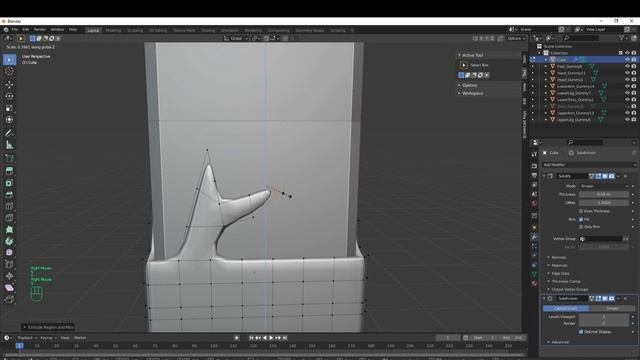The image size is (640, 360).
Task: Expand the Thickness Clamp panel
Action: (x=566, y=281)
